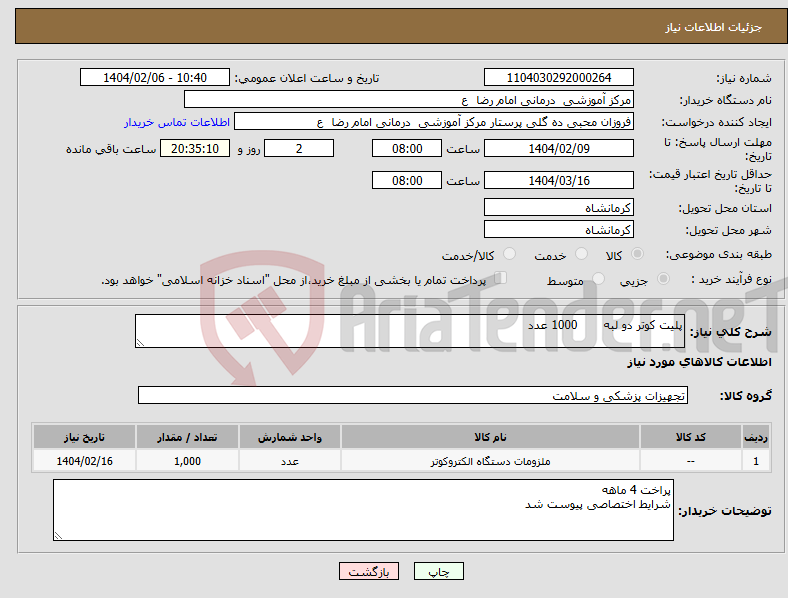Click the price validity date 1404/03/16
Viewport: 788px width, 598px height.
tap(558, 180)
